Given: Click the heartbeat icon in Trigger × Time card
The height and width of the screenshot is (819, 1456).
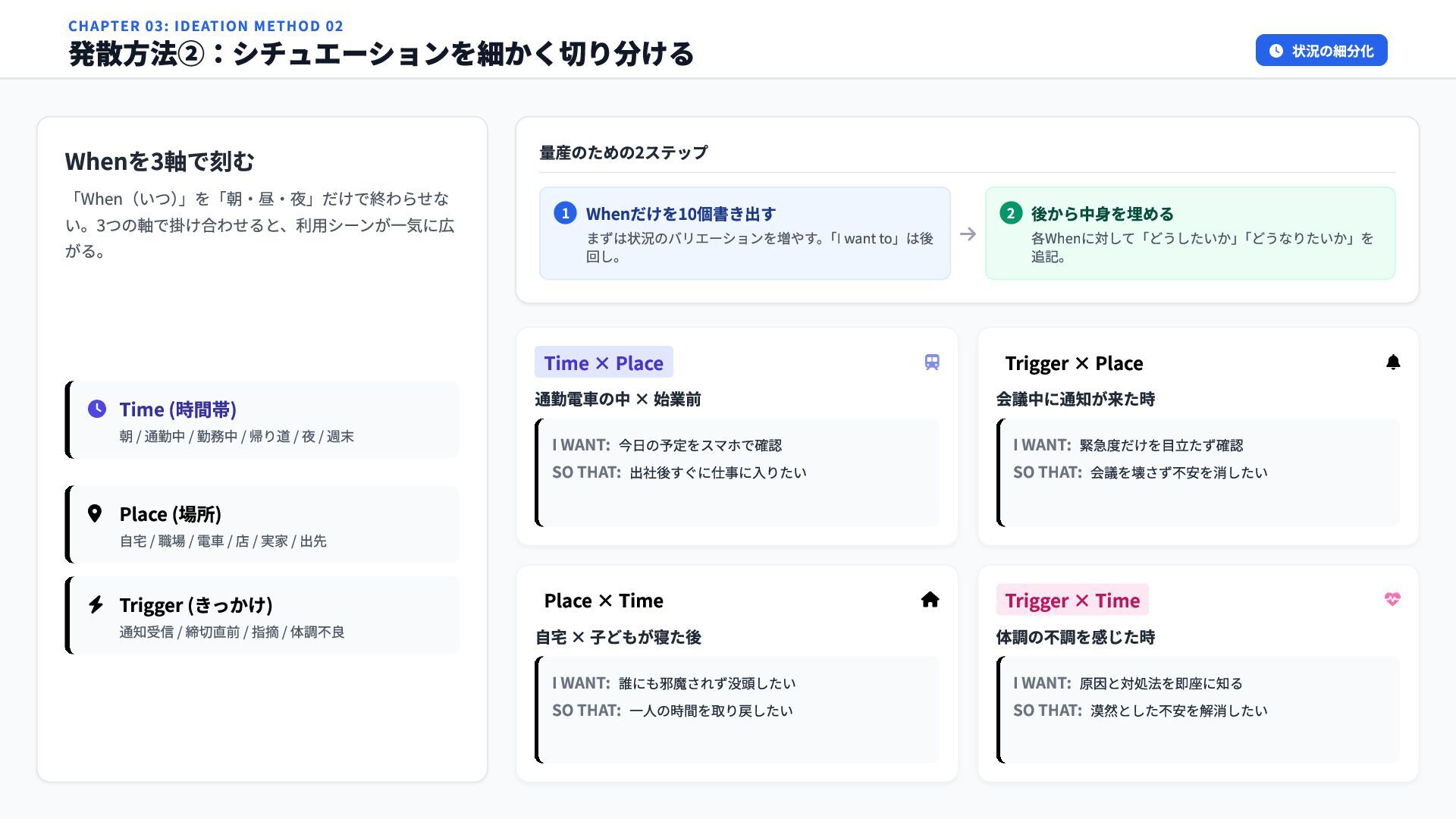Looking at the screenshot, I should [1392, 599].
